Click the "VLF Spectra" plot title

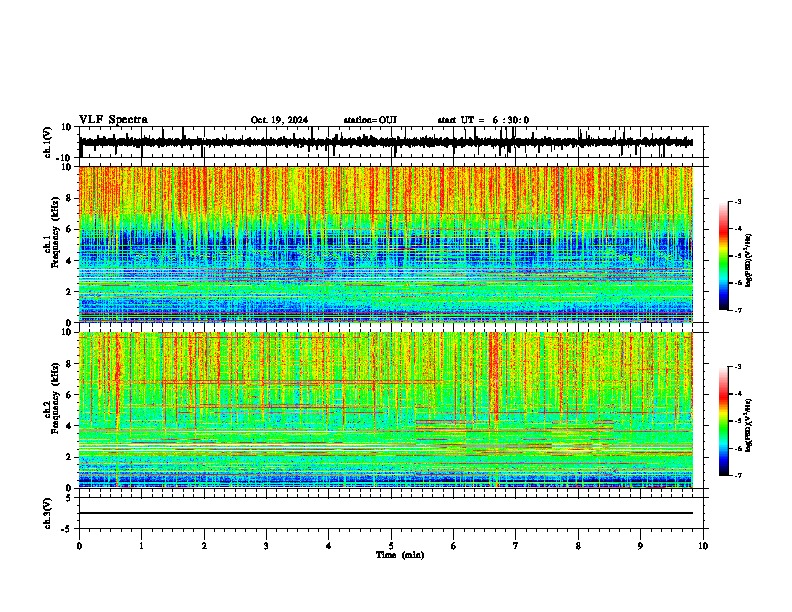point(113,120)
